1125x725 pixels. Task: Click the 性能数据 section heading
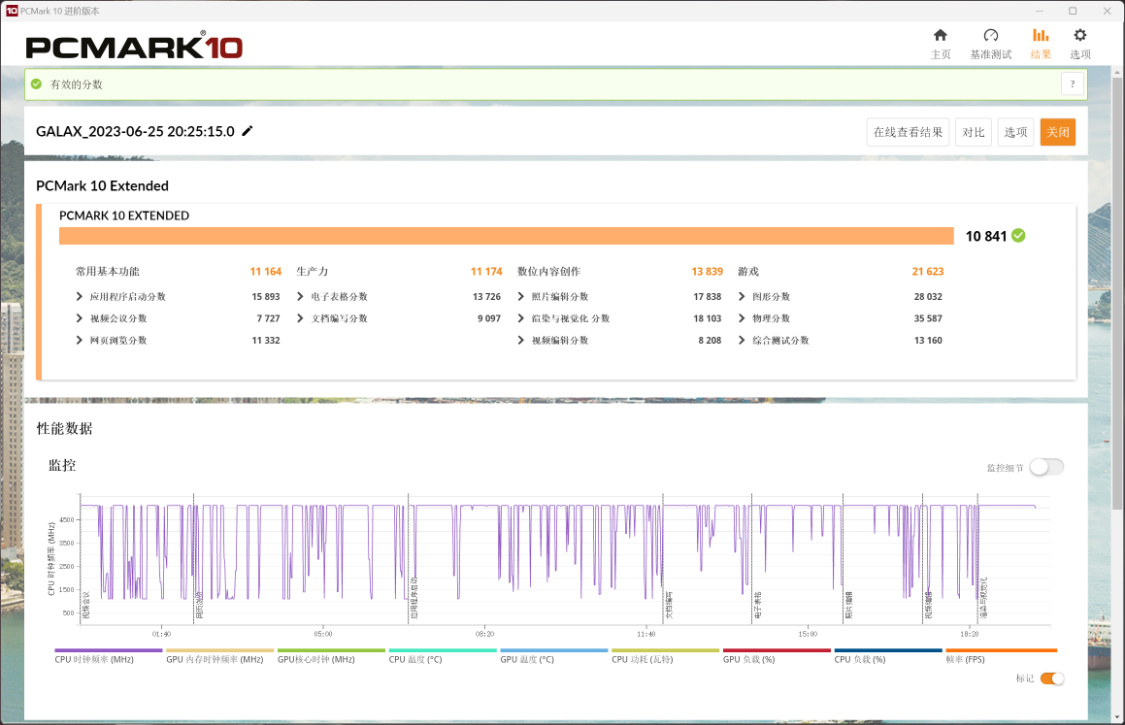pos(65,429)
